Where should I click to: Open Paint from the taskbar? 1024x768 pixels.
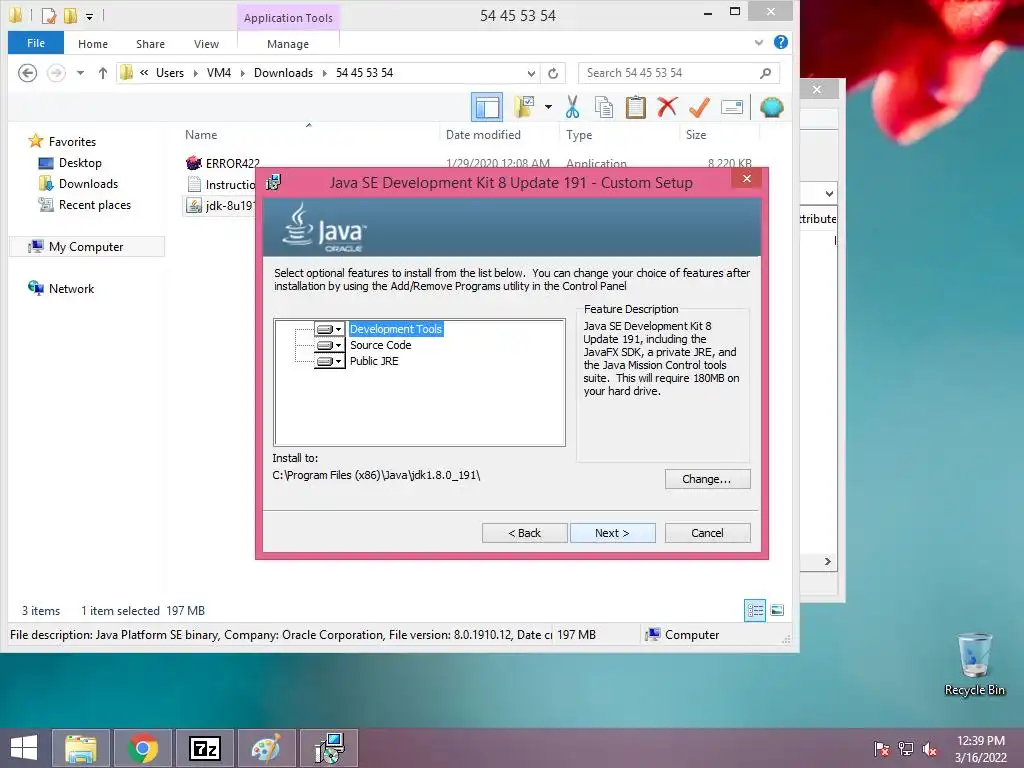pyautogui.click(x=266, y=748)
